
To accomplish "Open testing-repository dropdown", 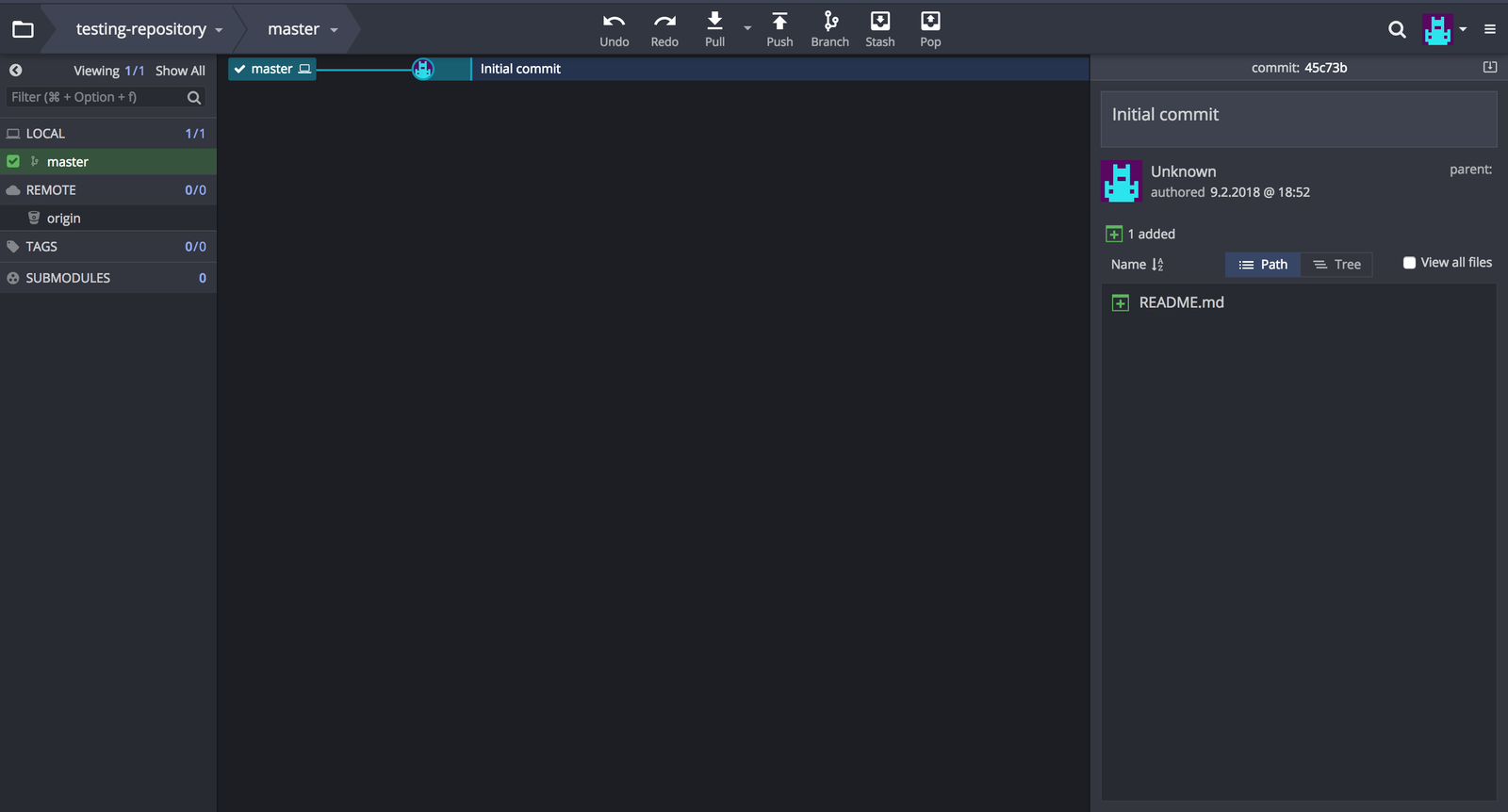I will click(x=149, y=29).
